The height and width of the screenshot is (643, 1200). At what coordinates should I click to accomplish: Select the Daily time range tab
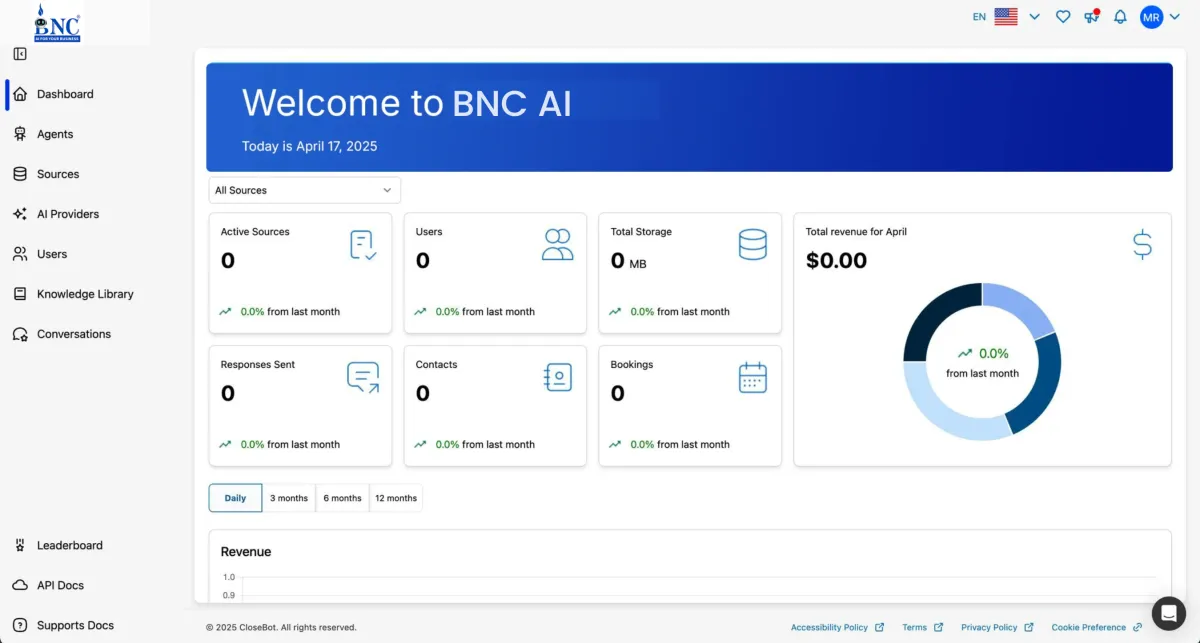[x=235, y=498]
